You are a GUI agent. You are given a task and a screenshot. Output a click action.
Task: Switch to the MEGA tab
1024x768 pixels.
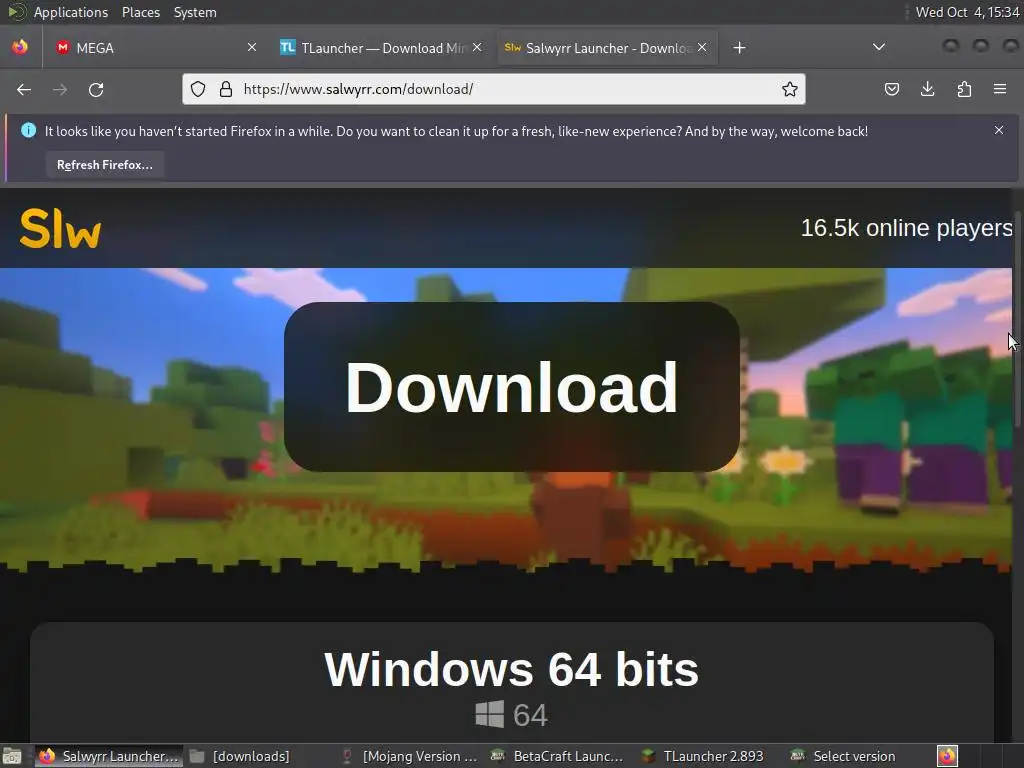154,48
